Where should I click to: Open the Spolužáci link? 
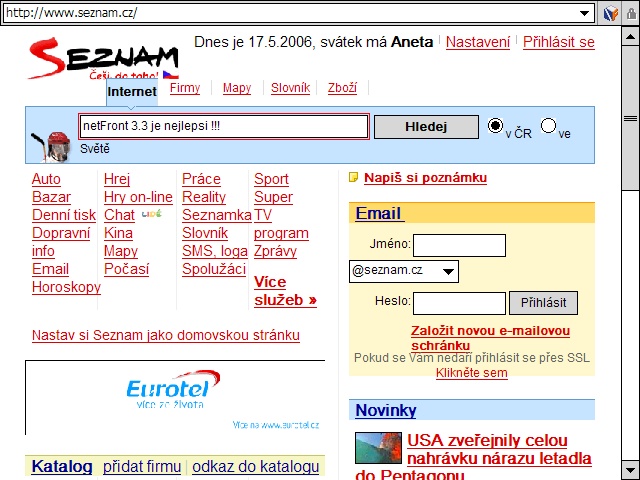pos(214,269)
